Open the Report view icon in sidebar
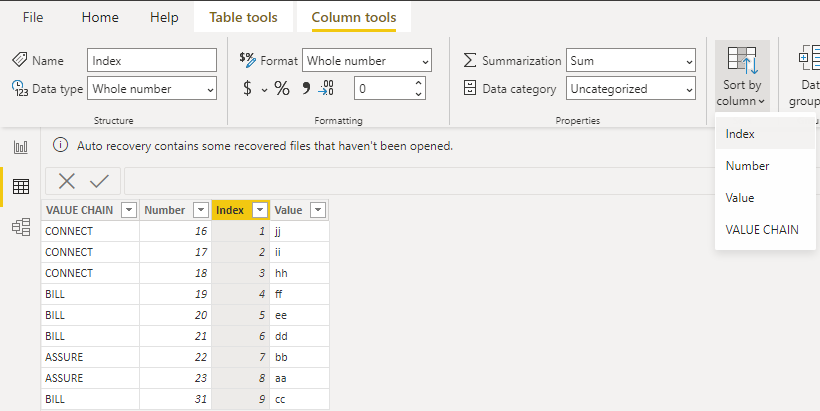This screenshot has width=820, height=411. pos(21,147)
